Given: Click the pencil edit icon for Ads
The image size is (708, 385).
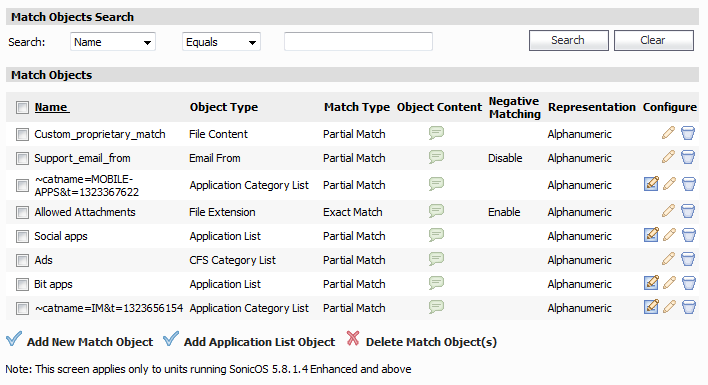Looking at the screenshot, I should tap(668, 259).
